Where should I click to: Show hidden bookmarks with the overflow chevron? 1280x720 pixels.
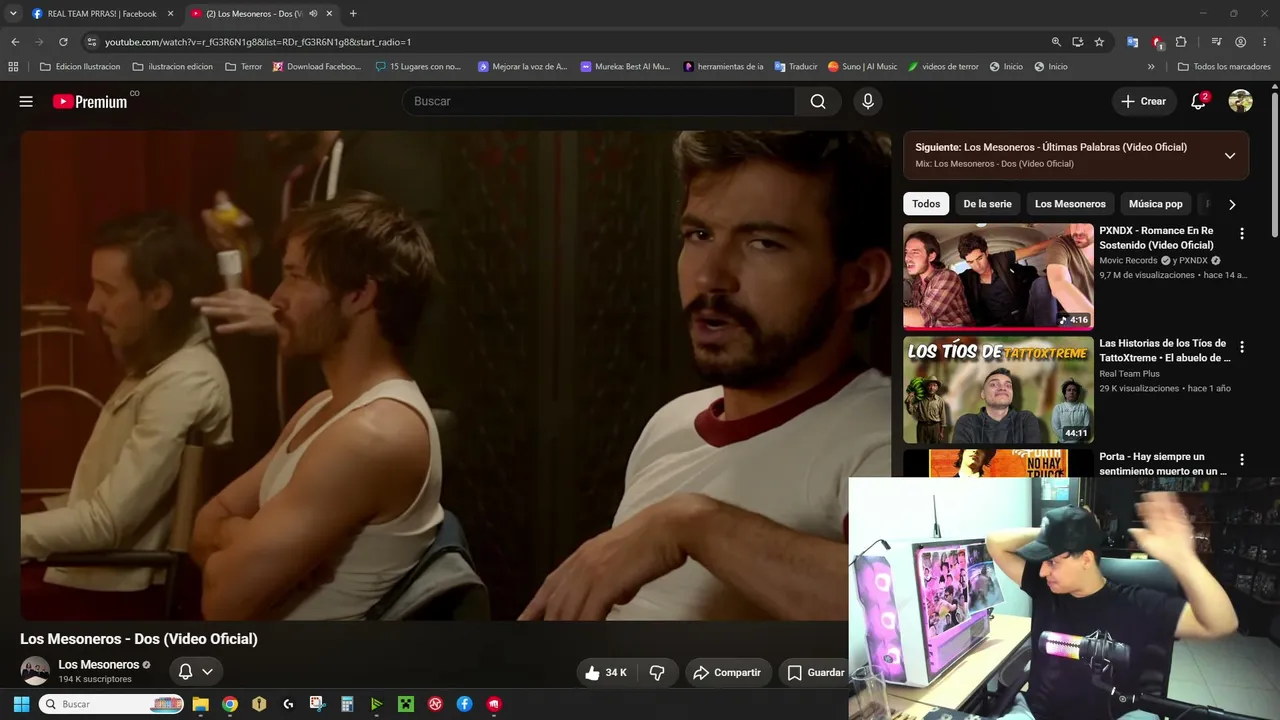(1151, 67)
